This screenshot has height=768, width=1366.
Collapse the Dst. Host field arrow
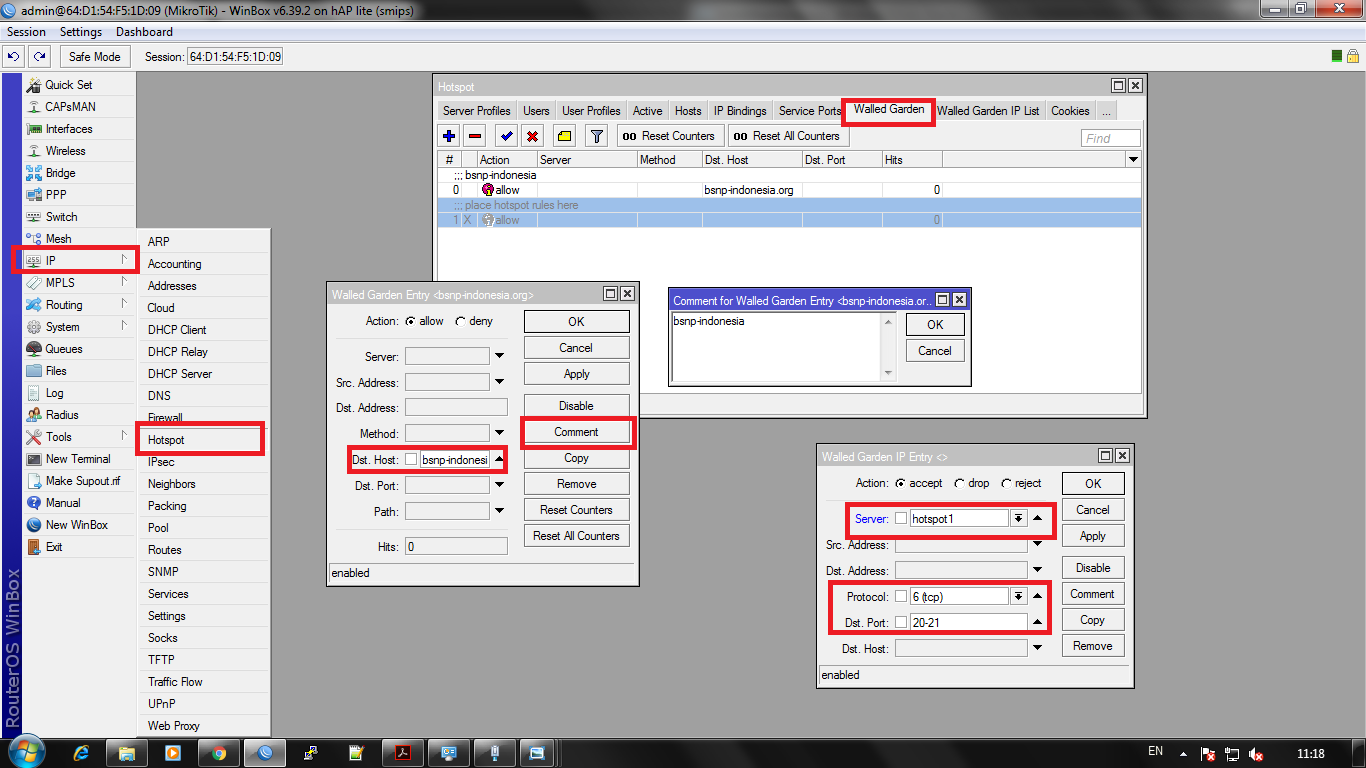499,460
